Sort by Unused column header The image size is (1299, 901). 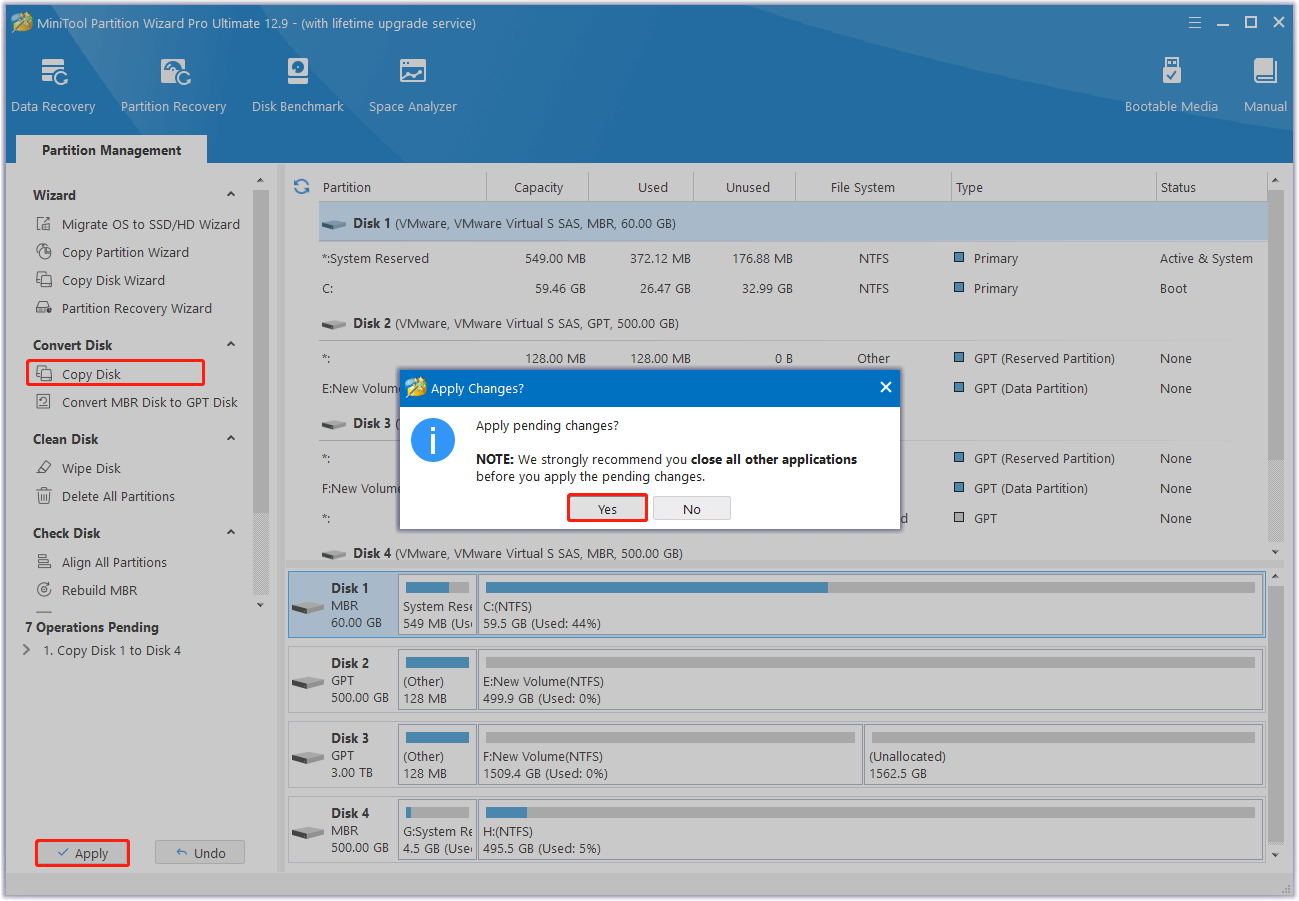tap(747, 187)
